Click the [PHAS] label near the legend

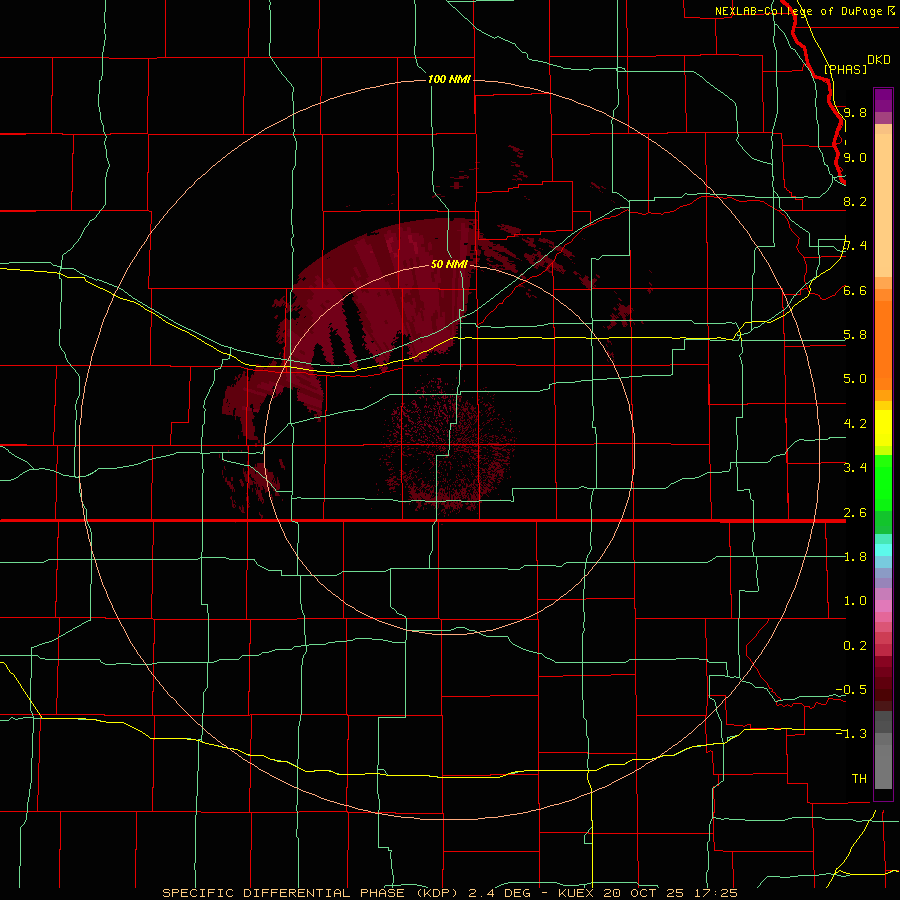845,69
